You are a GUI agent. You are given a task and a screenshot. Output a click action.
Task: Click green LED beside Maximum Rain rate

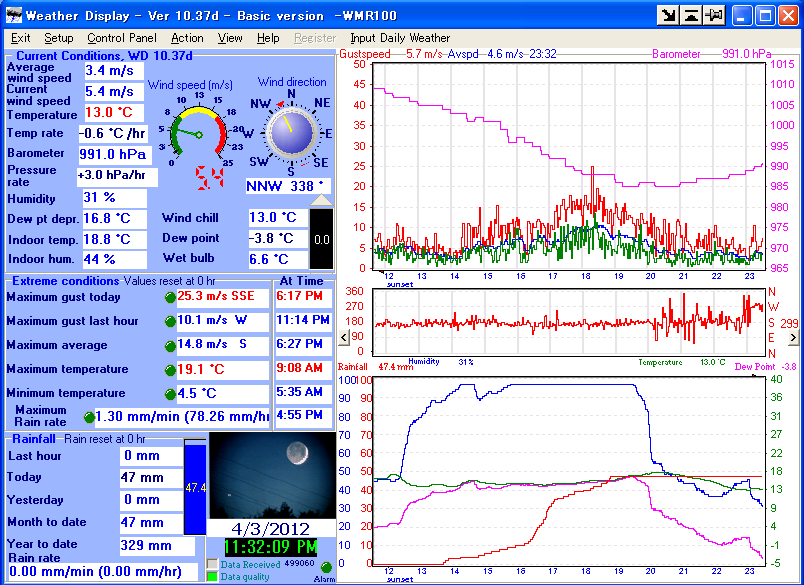coord(90,415)
